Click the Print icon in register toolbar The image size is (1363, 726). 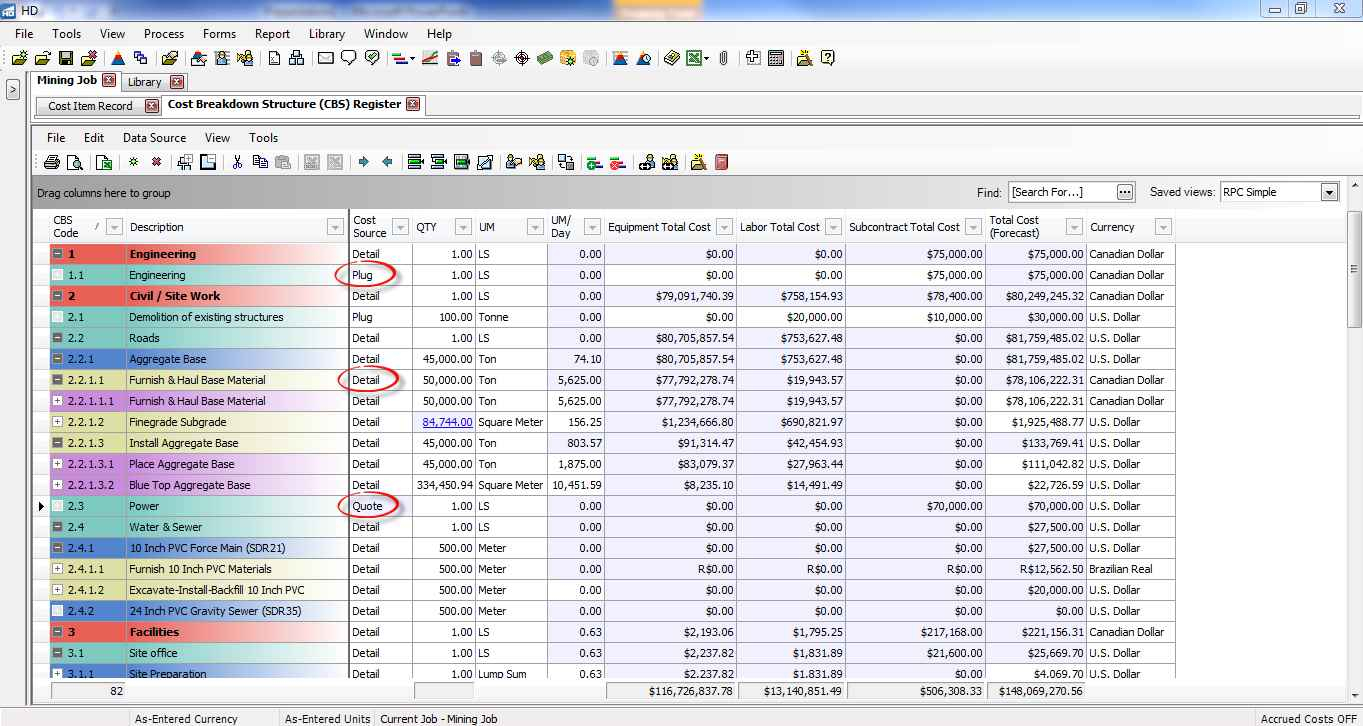point(52,162)
